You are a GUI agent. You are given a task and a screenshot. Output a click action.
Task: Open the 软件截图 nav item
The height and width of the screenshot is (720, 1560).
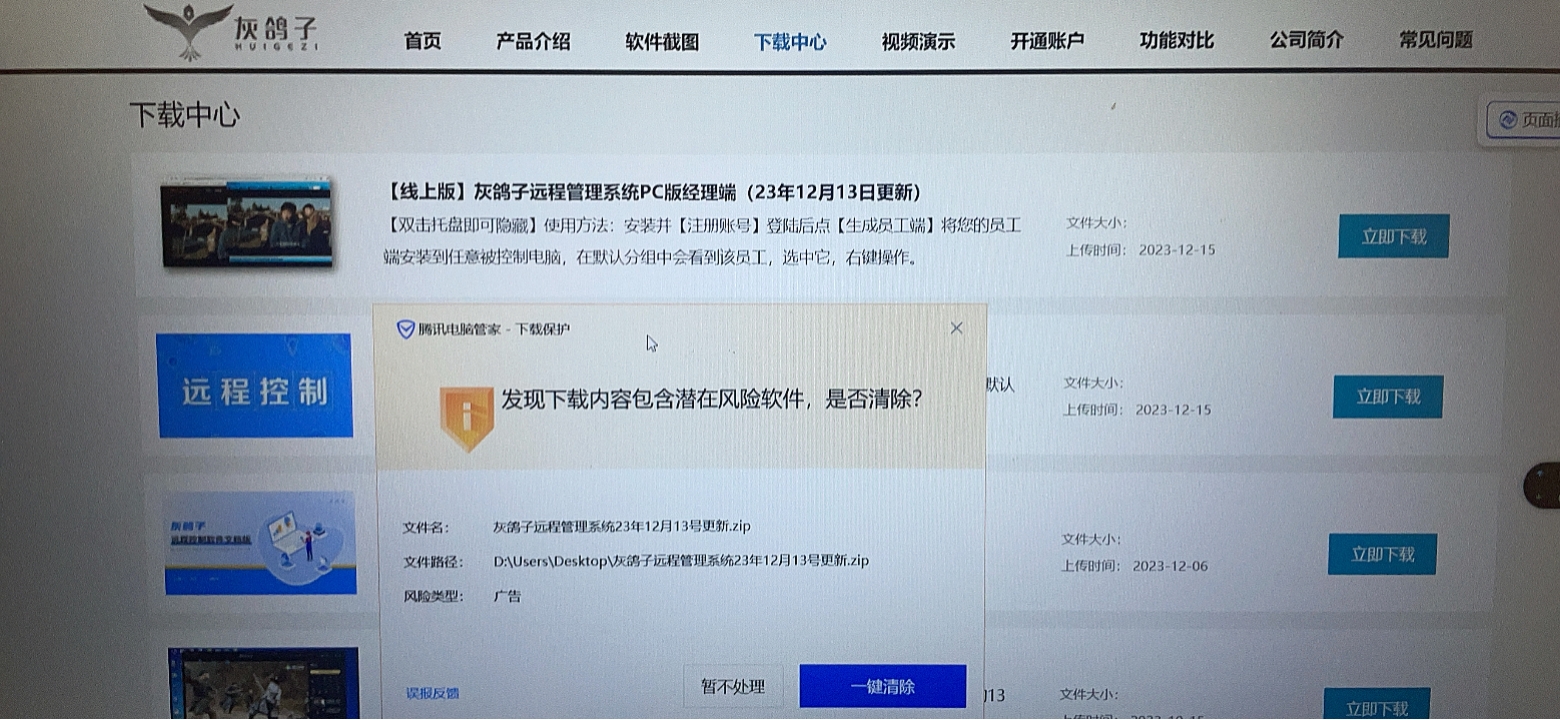662,42
